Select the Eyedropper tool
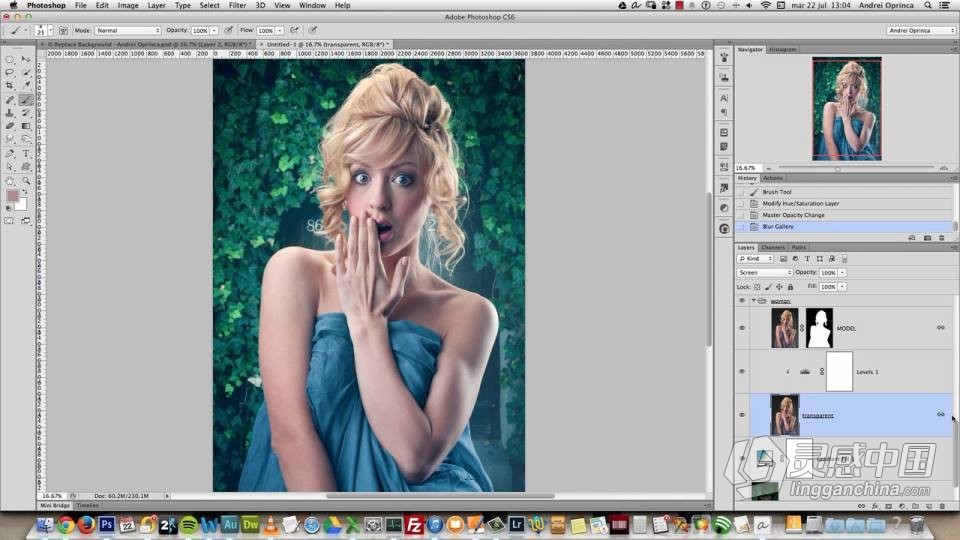960x540 pixels. point(26,86)
